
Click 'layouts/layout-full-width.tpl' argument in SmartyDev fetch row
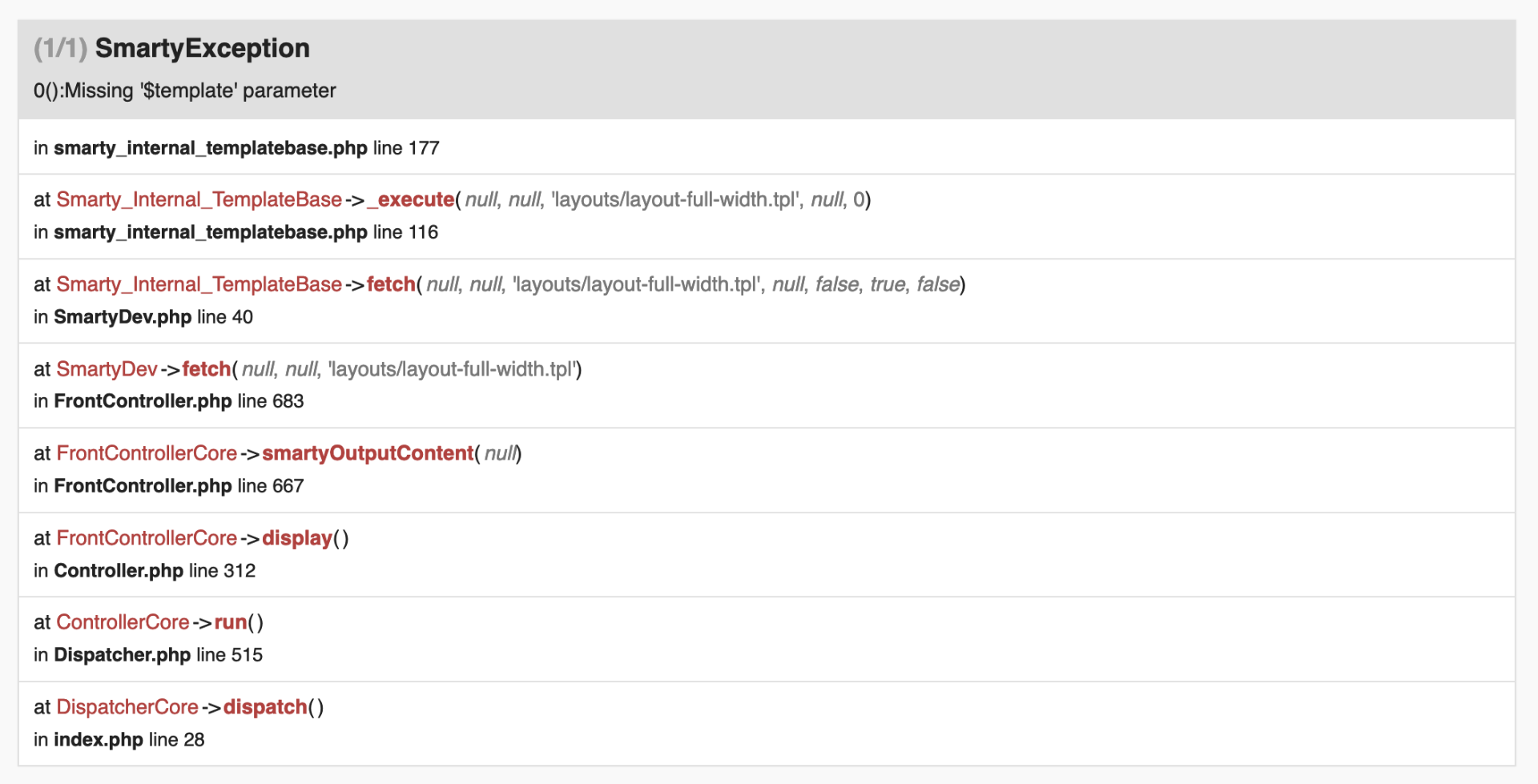pos(453,369)
